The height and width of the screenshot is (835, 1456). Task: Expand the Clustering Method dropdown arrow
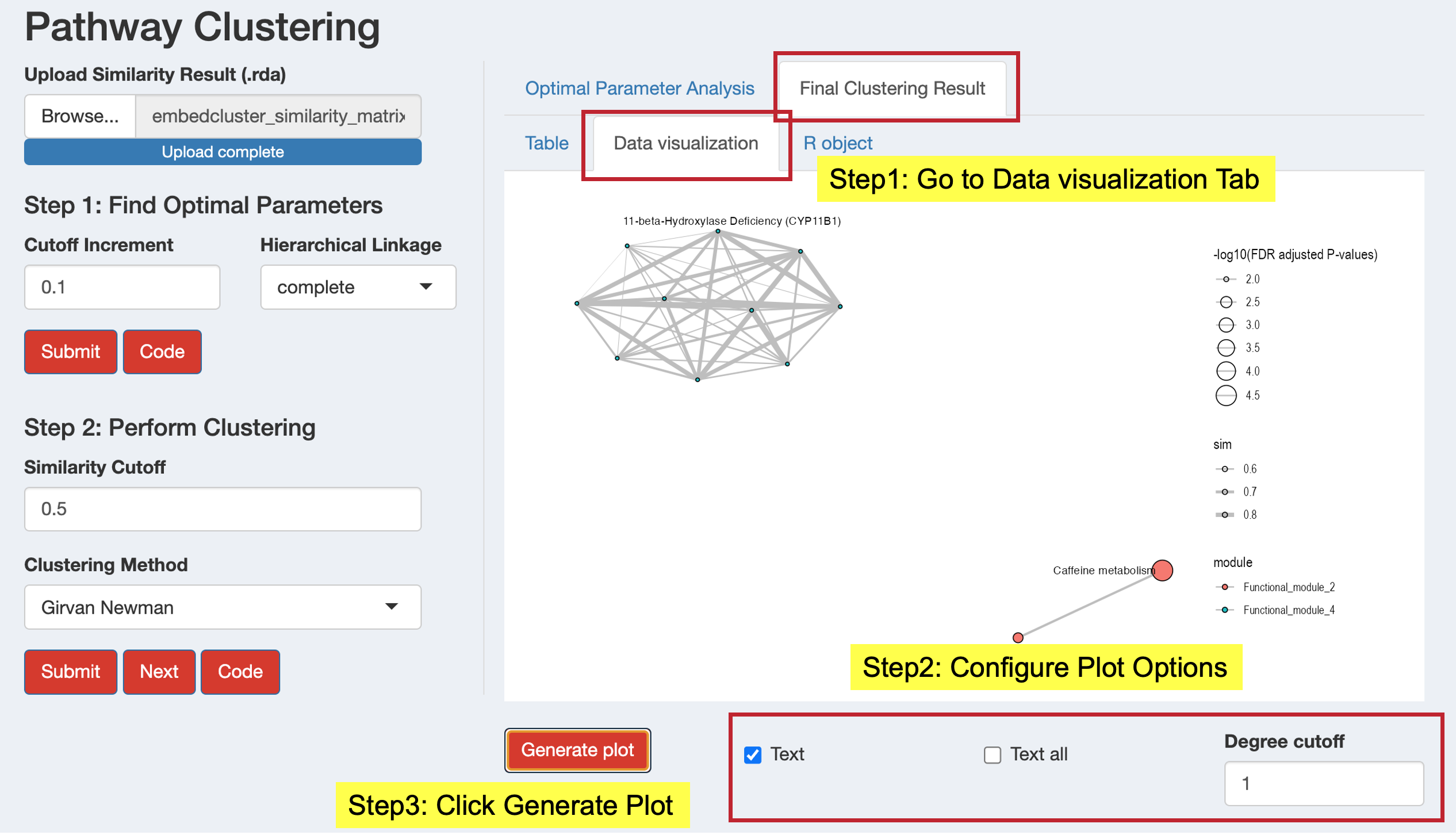(x=392, y=608)
